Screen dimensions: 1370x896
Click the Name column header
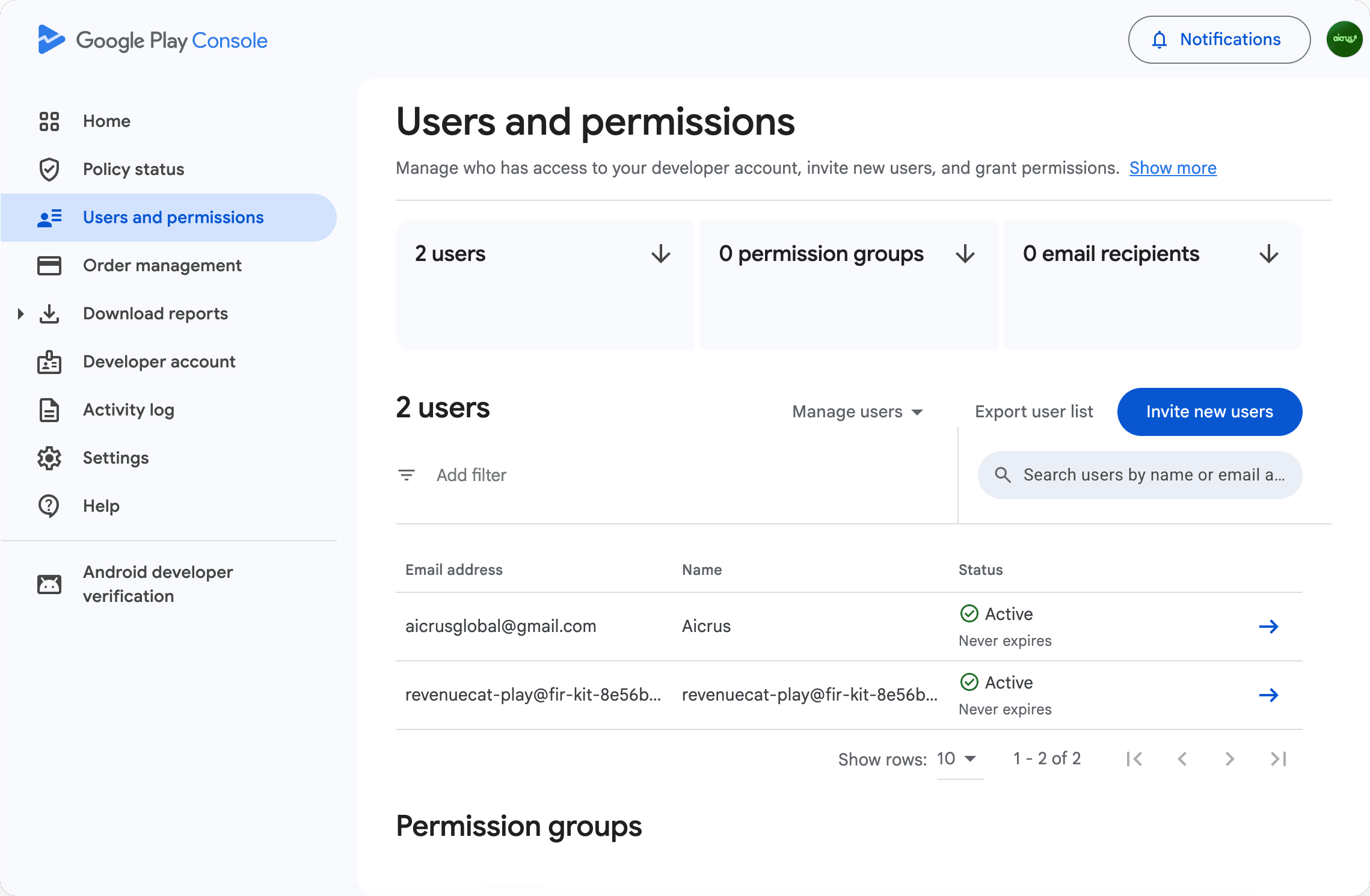coord(702,569)
